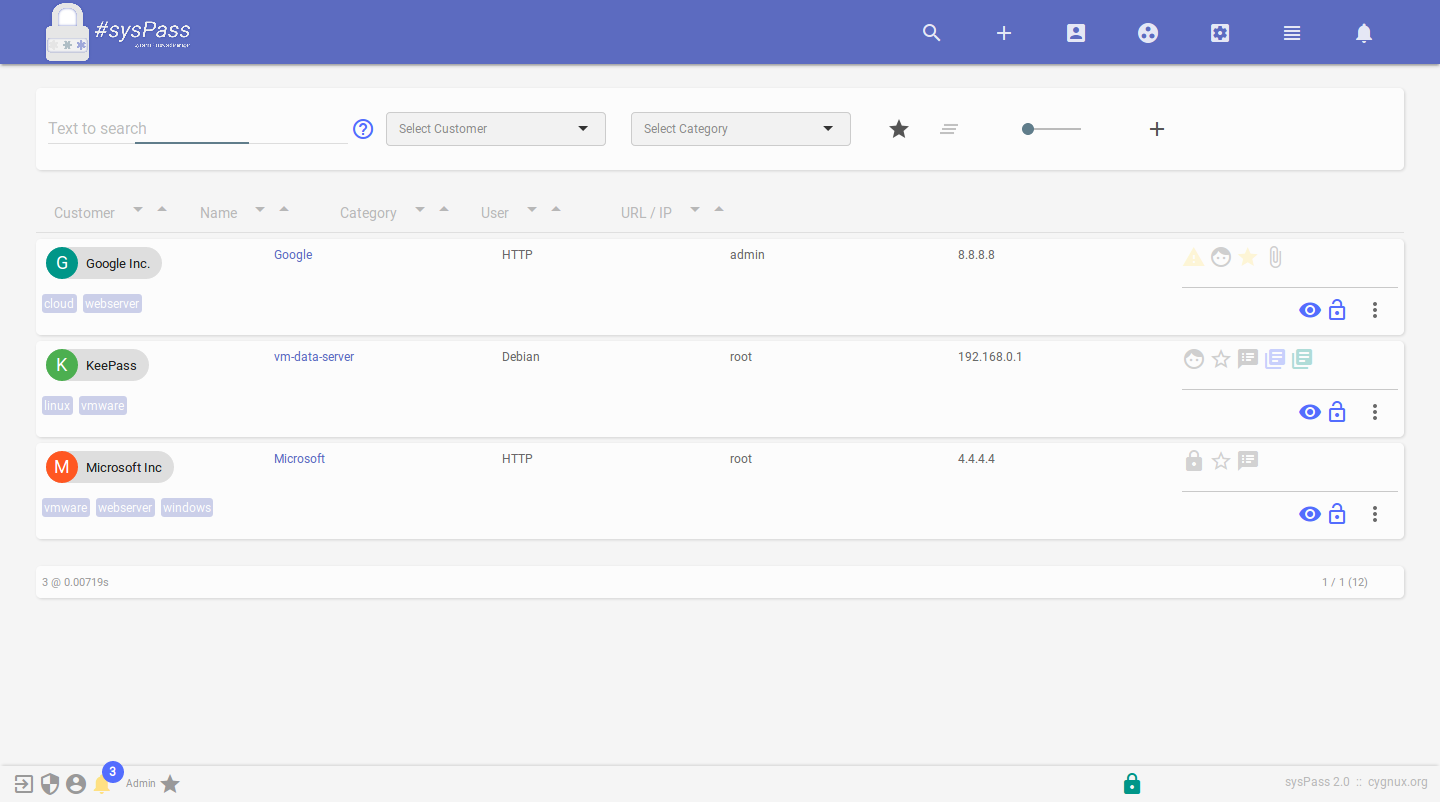Sort URL / IP column ascending arrow
Screen dimensions: 1440x802
pos(719,209)
